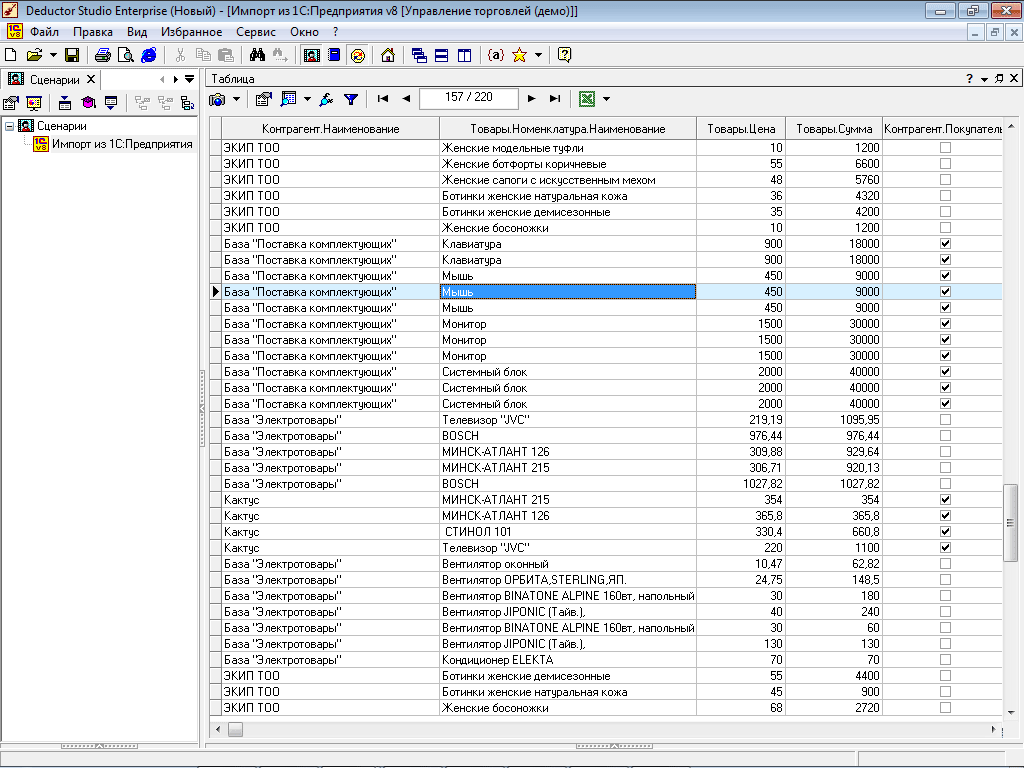Click the vertical scrollbar thumb of the table

(x=1010, y=522)
